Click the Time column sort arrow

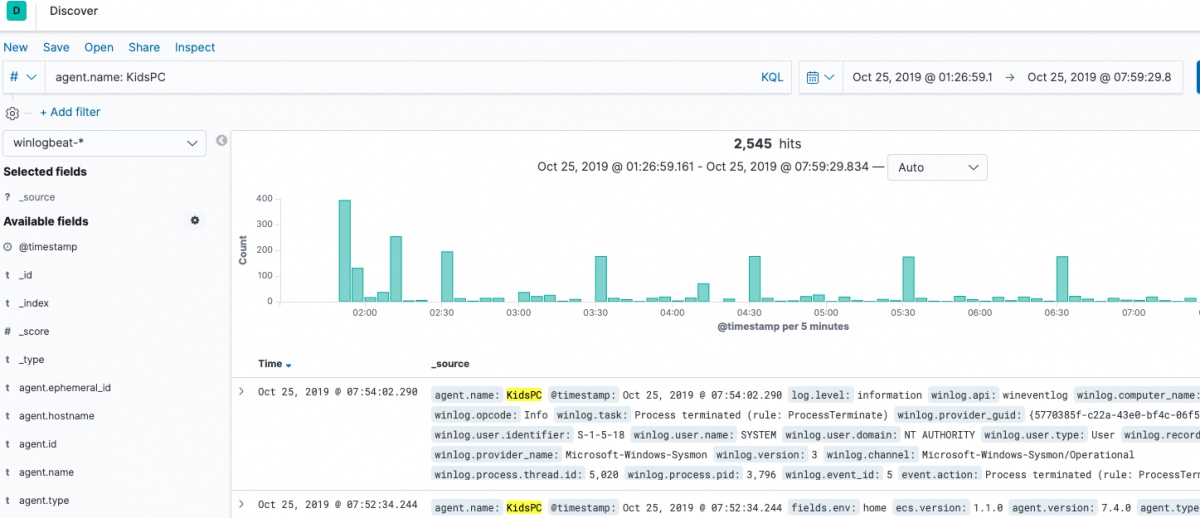pyautogui.click(x=290, y=365)
